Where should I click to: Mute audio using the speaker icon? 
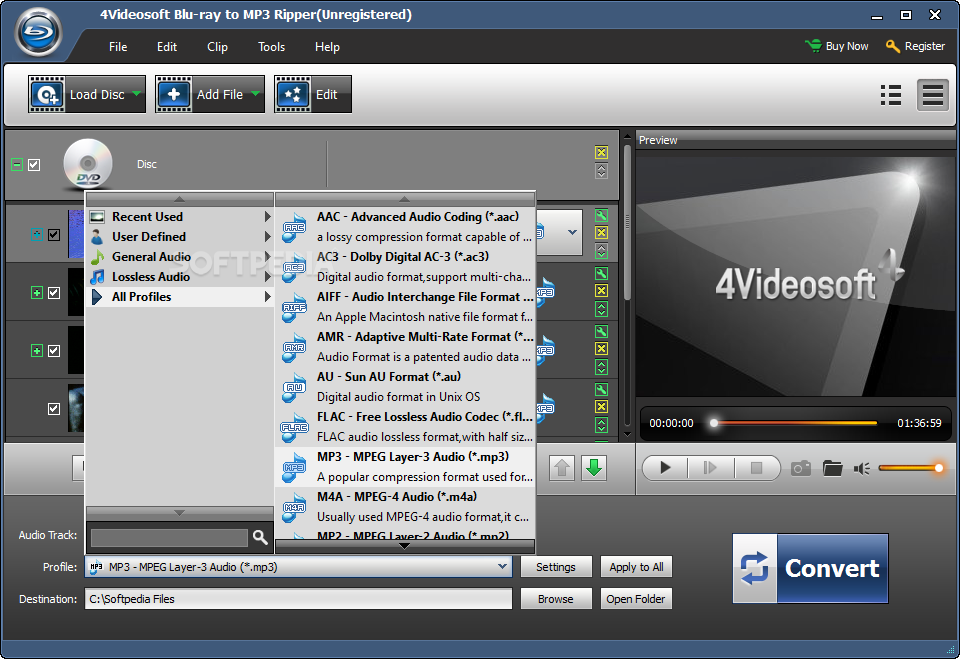coord(862,469)
